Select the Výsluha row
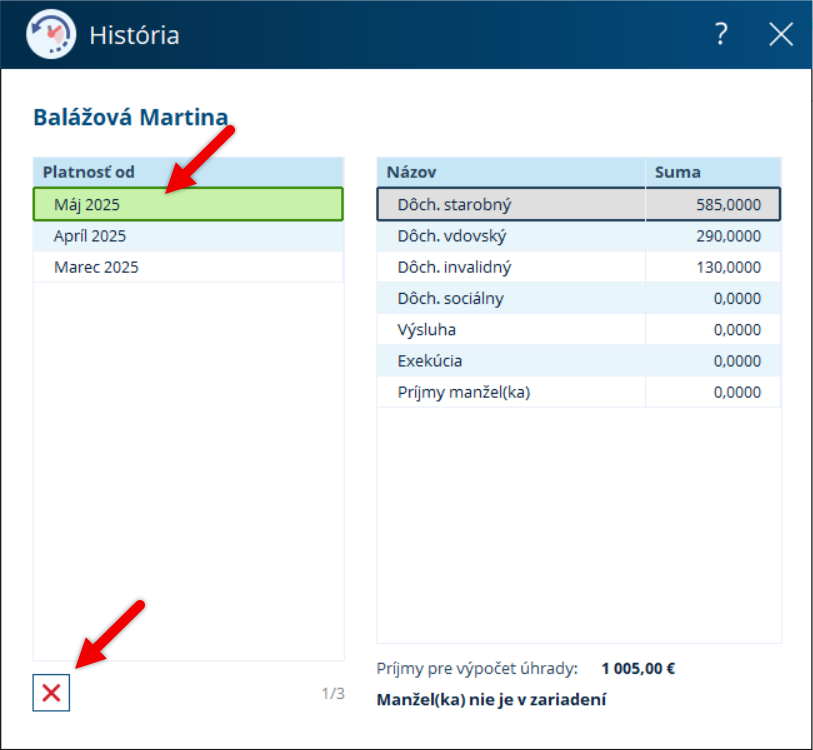Image resolution: width=813 pixels, height=750 pixels. click(x=579, y=329)
